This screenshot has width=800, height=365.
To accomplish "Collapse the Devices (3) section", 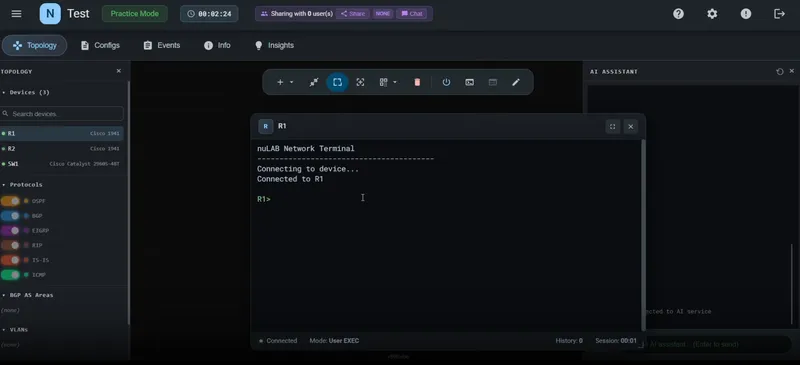I will click(27, 92).
